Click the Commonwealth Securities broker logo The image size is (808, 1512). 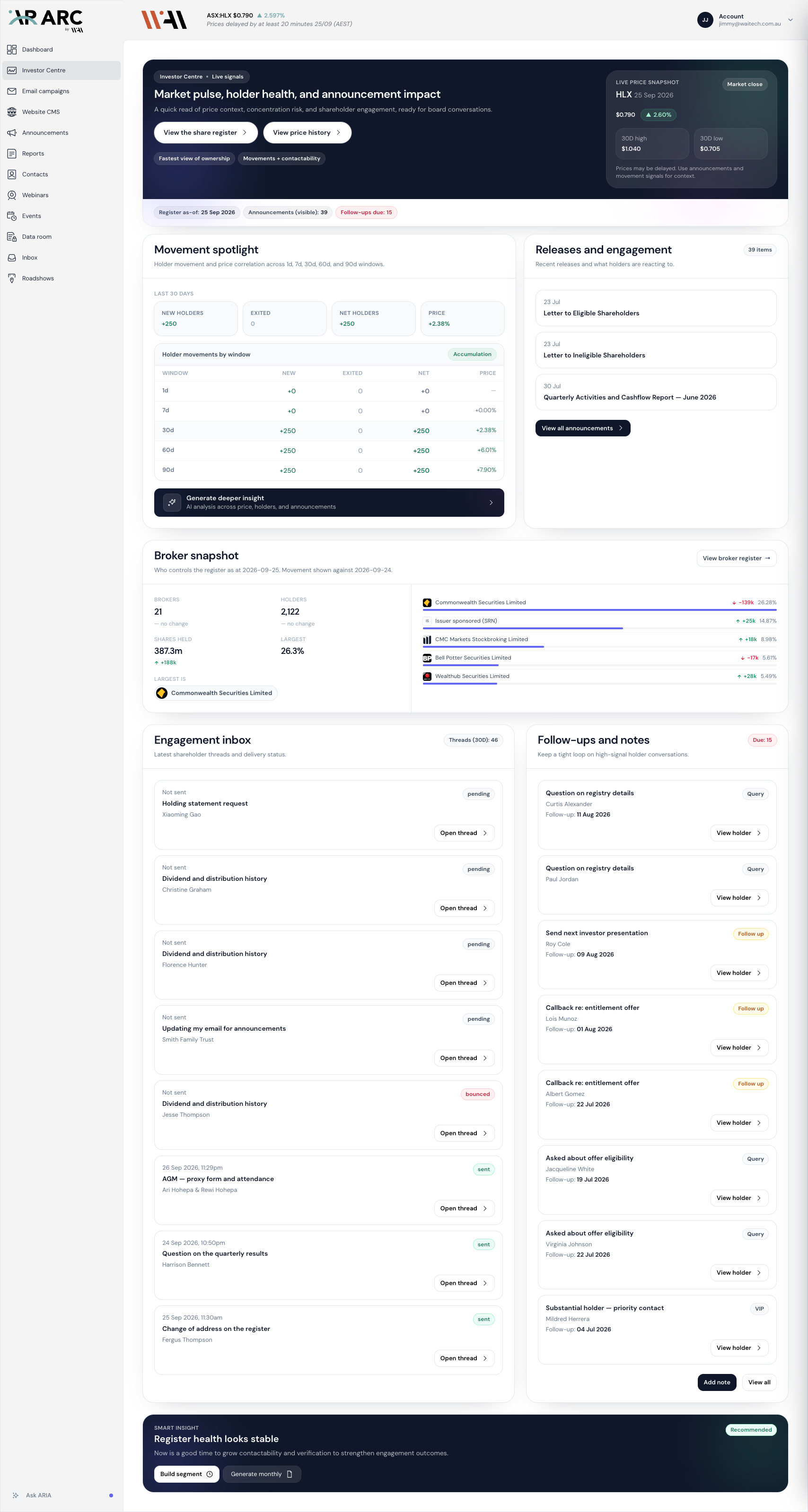click(x=427, y=602)
